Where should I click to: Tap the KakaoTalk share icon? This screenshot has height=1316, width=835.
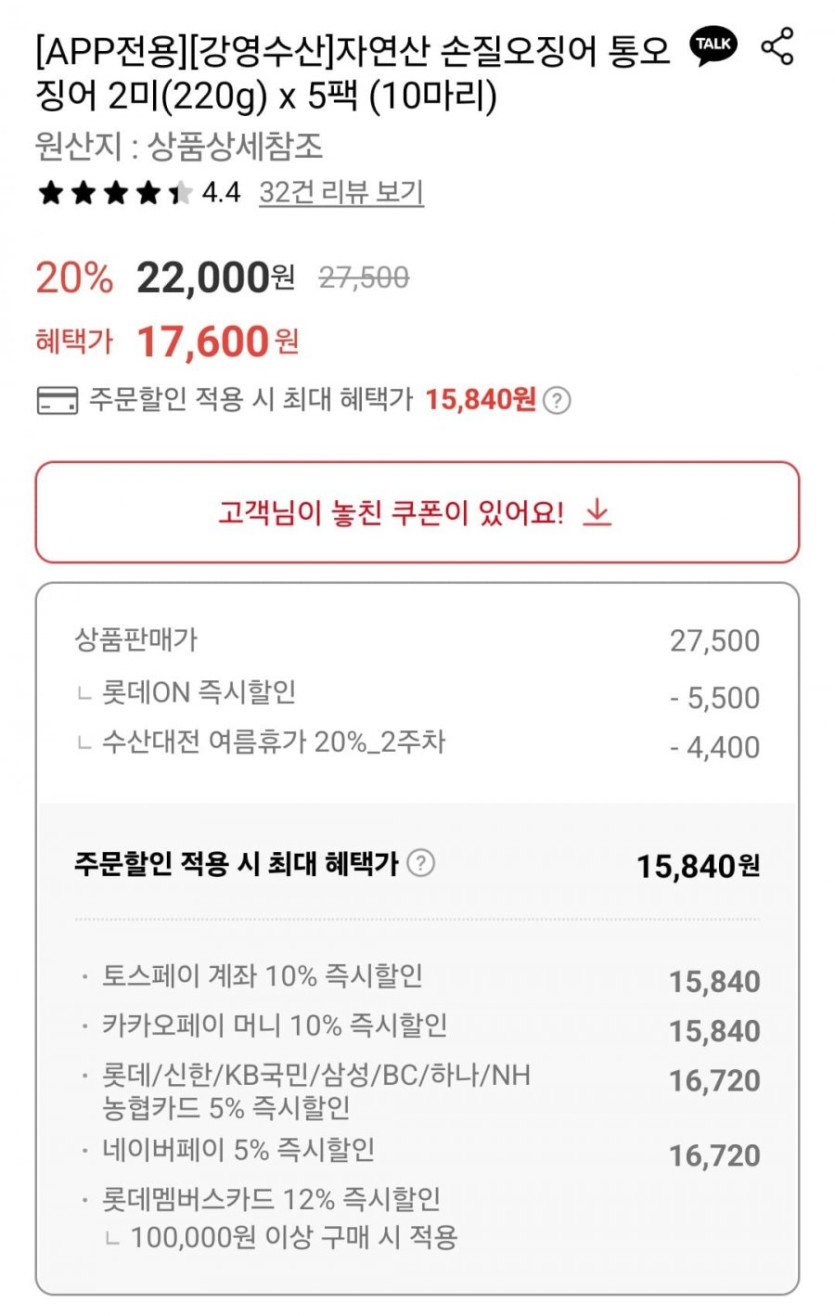(x=714, y=47)
